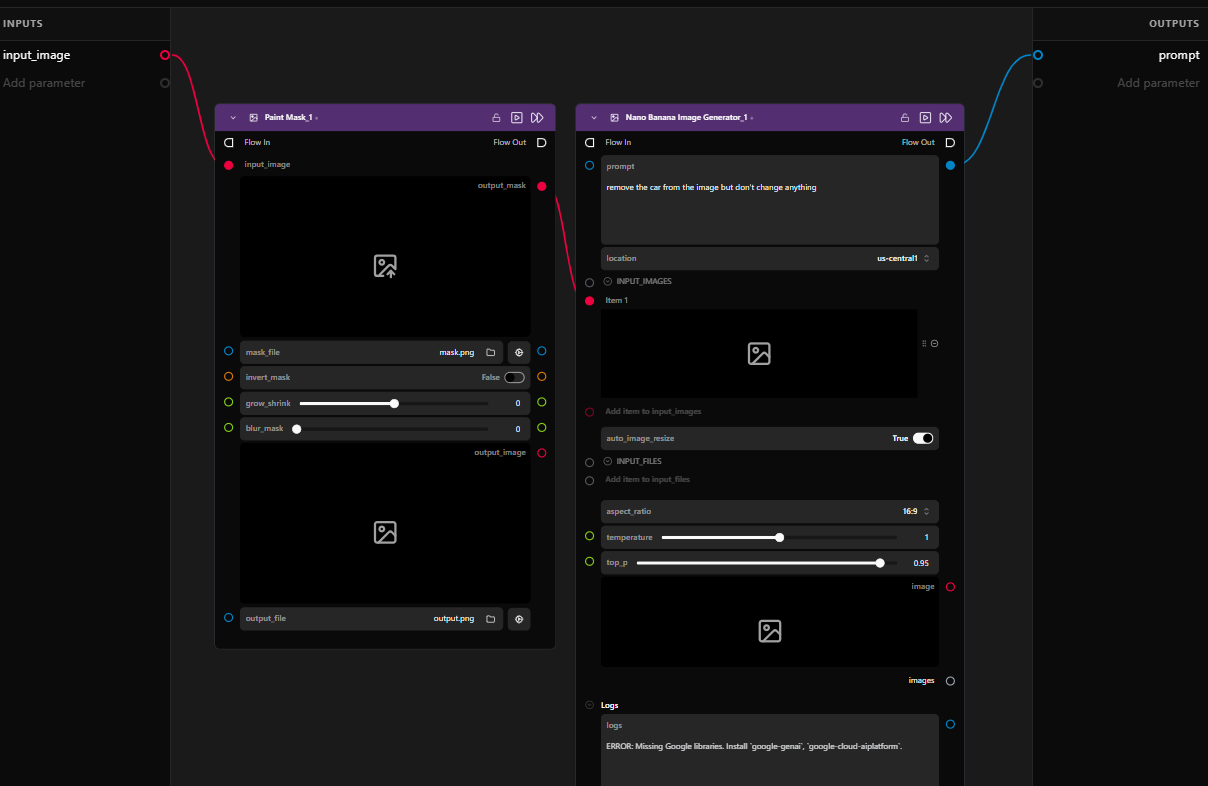Click Flow In port of Paint Mask_1

229,142
